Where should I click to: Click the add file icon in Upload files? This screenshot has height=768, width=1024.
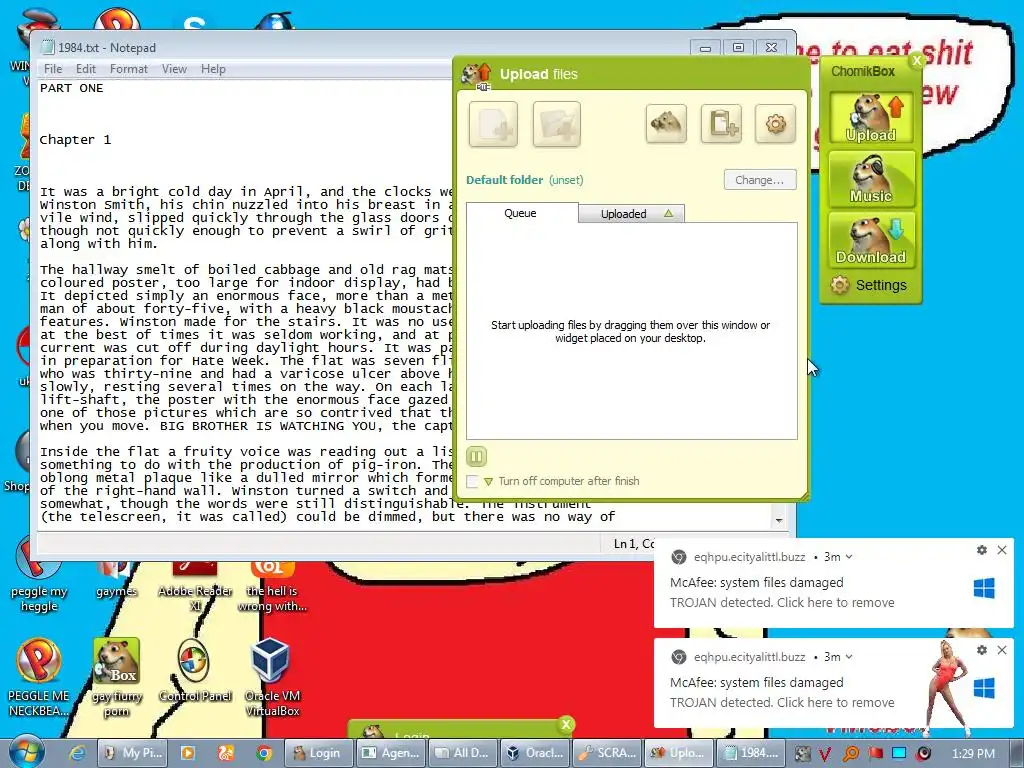(x=493, y=124)
